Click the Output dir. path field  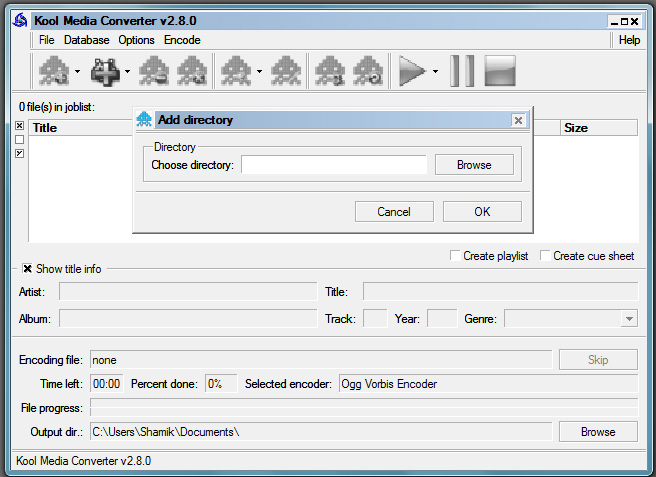[x=321, y=432]
